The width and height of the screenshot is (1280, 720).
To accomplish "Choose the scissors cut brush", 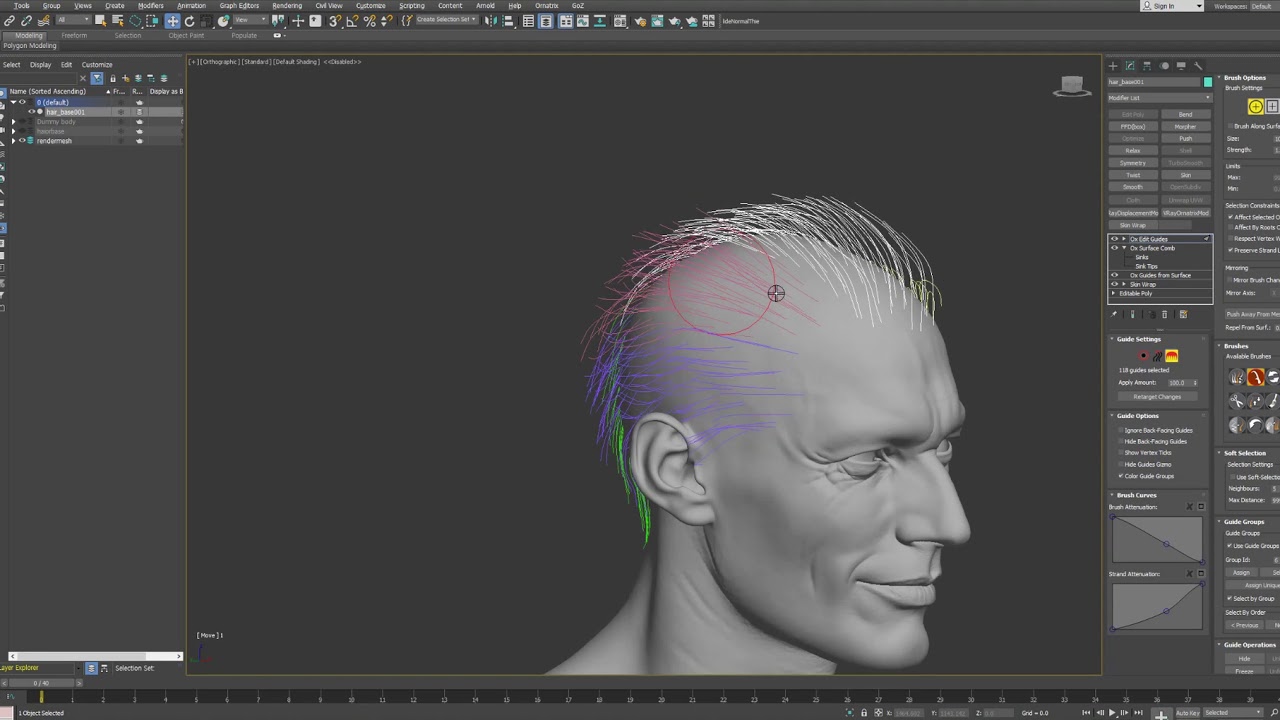I will (1238, 401).
